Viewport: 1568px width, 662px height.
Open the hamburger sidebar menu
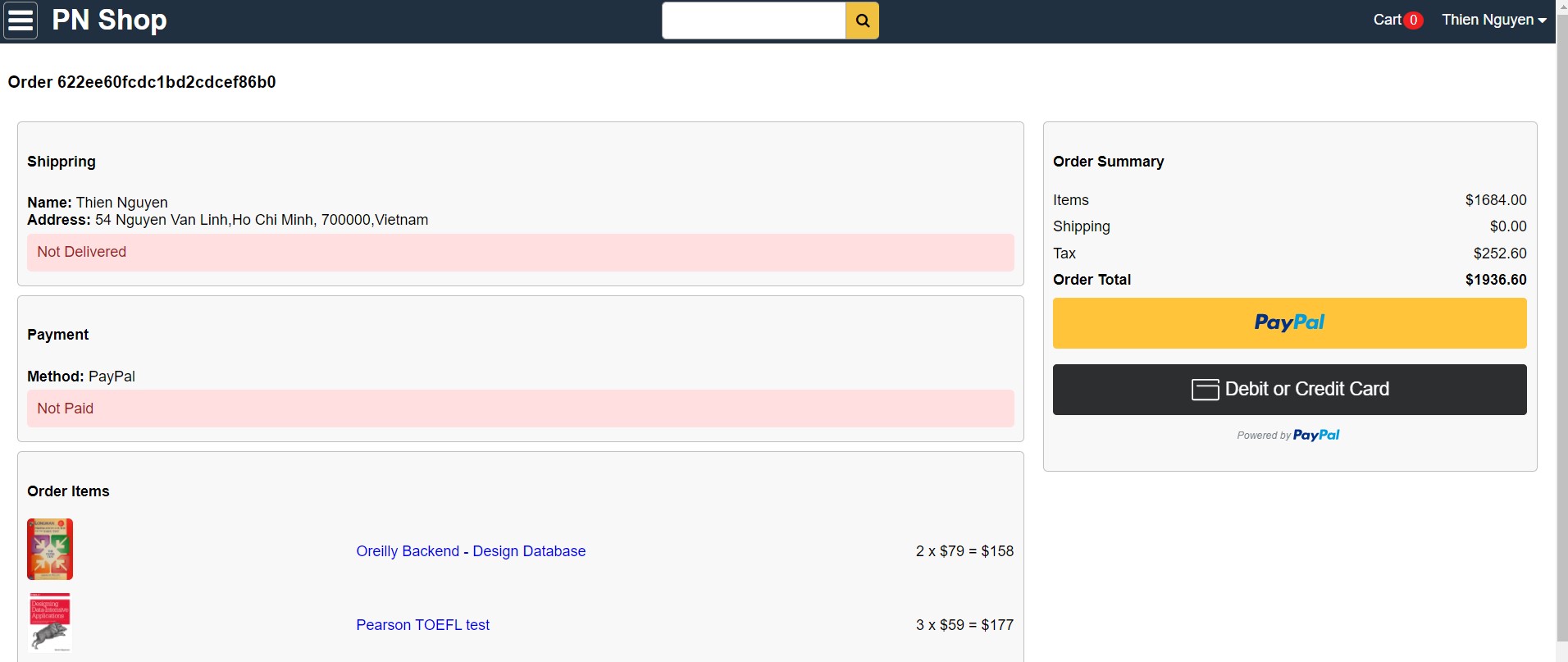pyautogui.click(x=21, y=21)
